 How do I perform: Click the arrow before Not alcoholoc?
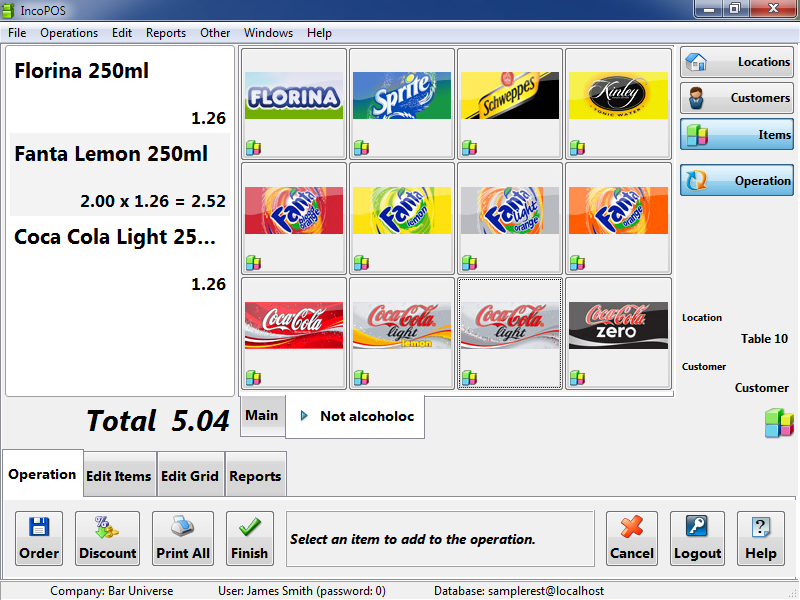tap(304, 416)
